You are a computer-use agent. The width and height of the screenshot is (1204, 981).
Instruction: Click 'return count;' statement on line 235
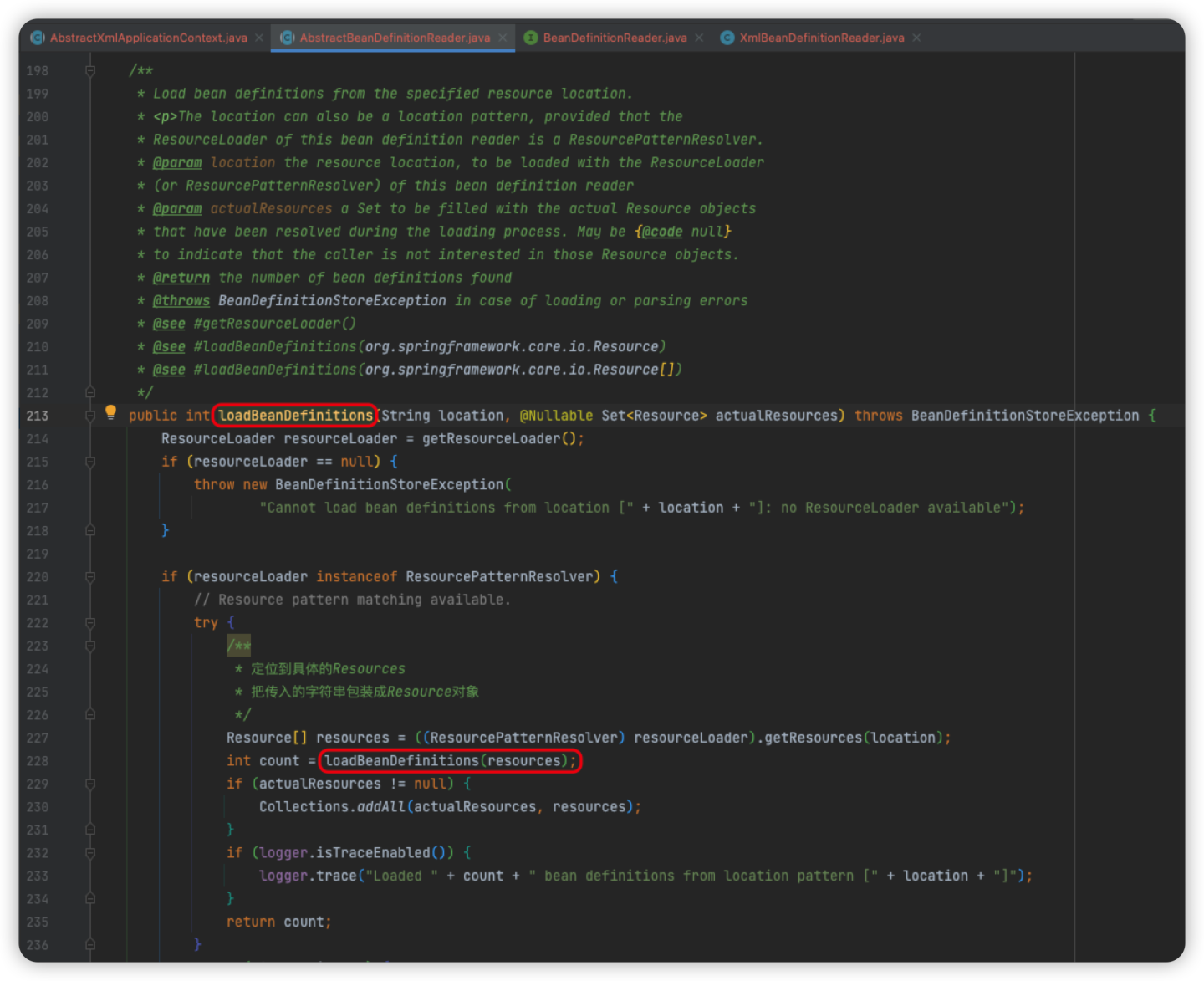(278, 922)
